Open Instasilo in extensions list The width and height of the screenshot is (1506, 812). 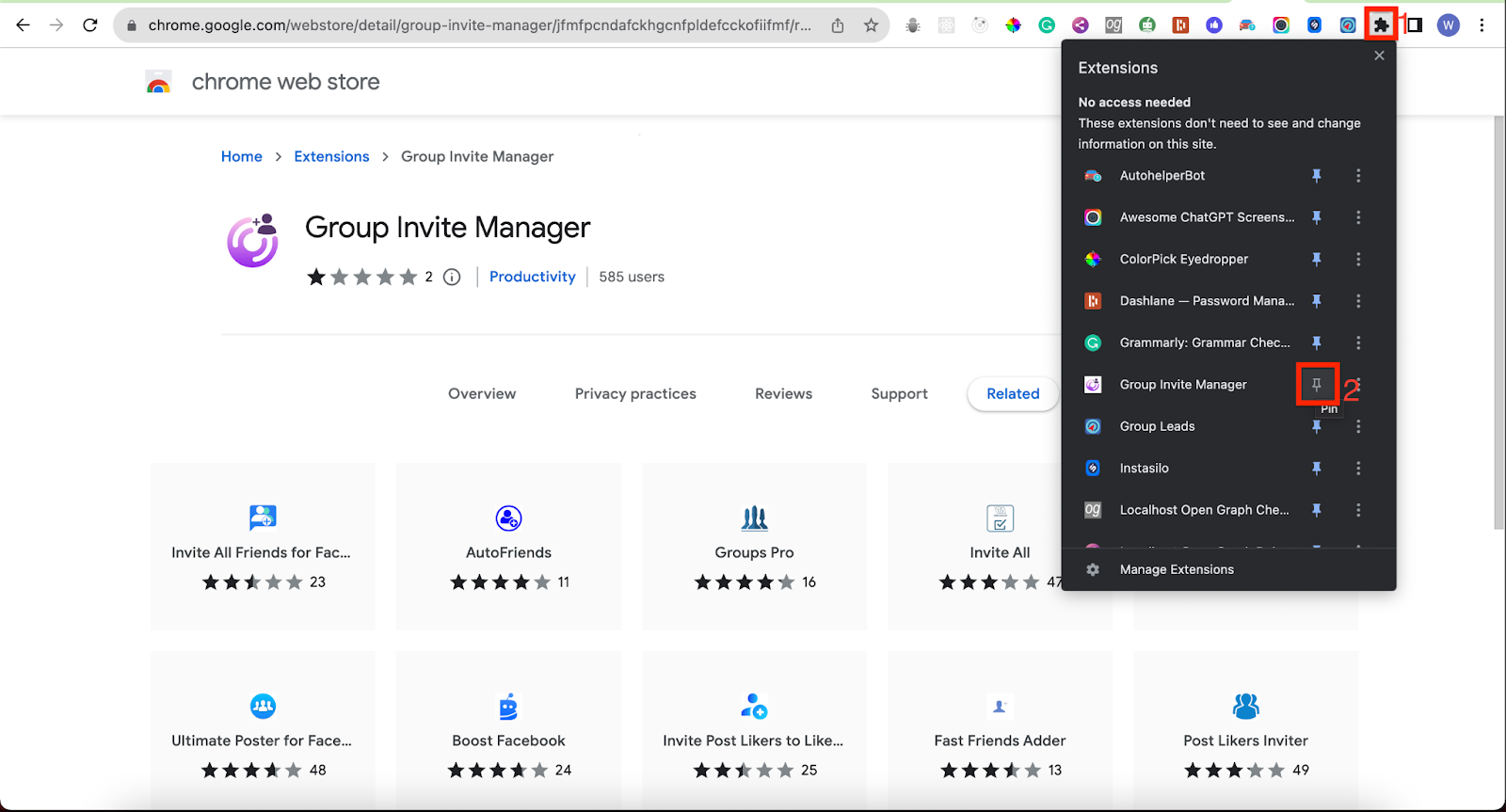(x=1144, y=468)
